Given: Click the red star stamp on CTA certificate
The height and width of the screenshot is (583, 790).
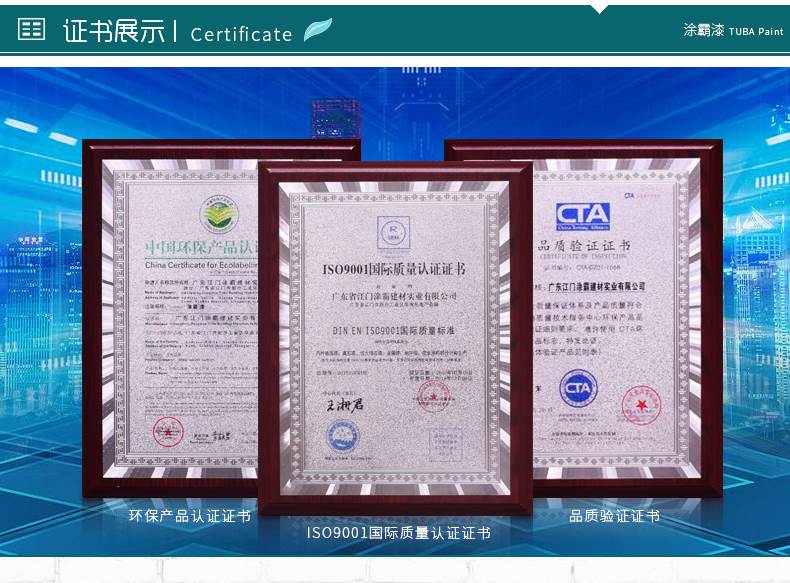Looking at the screenshot, I should click(641, 405).
